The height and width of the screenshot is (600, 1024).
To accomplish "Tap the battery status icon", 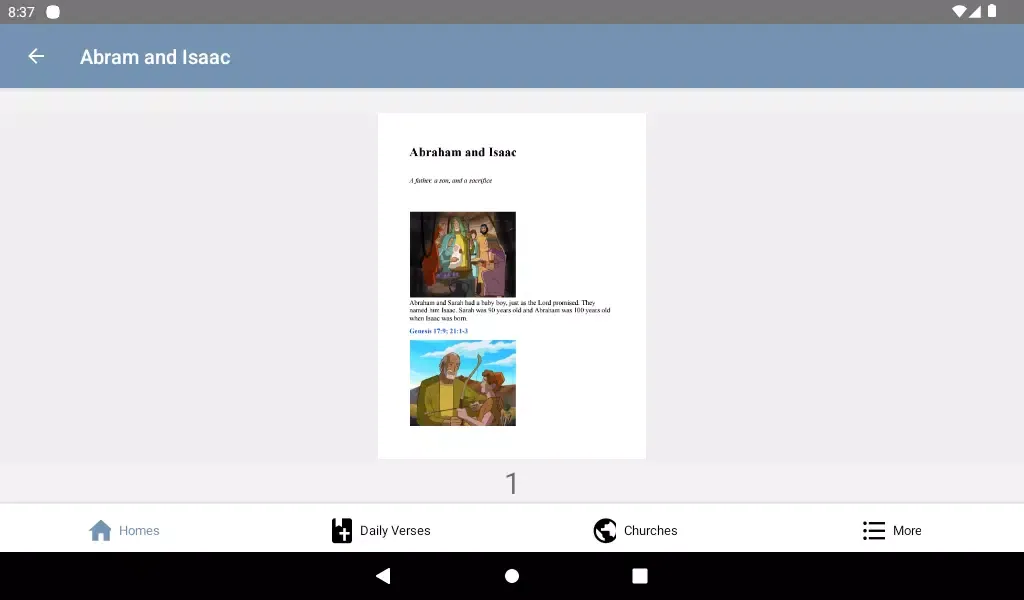I will [x=992, y=11].
